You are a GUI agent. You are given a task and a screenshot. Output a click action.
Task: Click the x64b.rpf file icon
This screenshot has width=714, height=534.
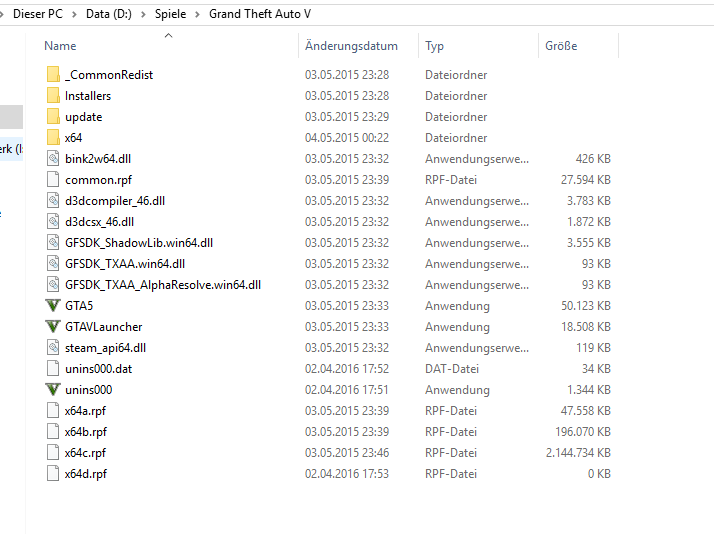coord(53,431)
